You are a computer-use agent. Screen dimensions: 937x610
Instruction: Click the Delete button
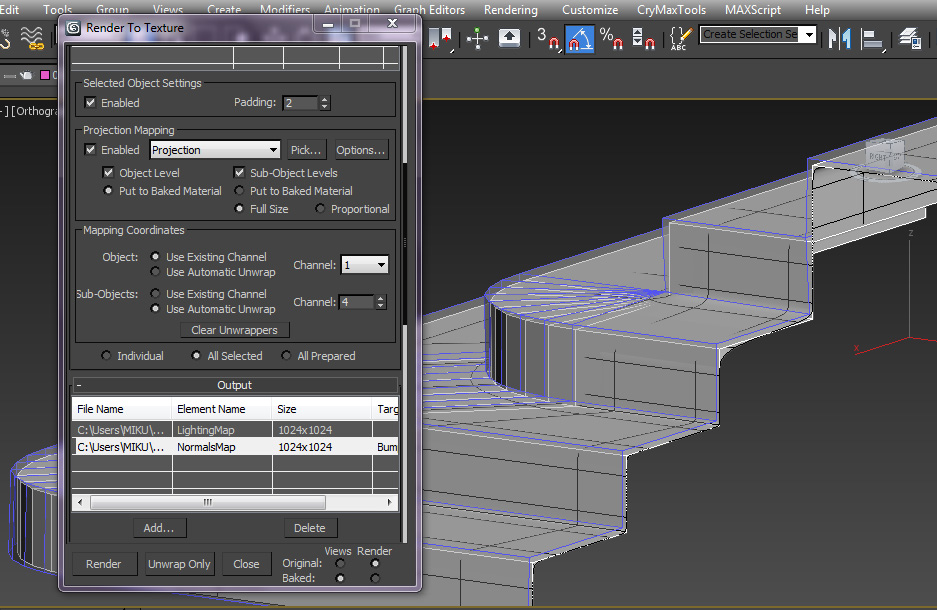pyautogui.click(x=310, y=528)
